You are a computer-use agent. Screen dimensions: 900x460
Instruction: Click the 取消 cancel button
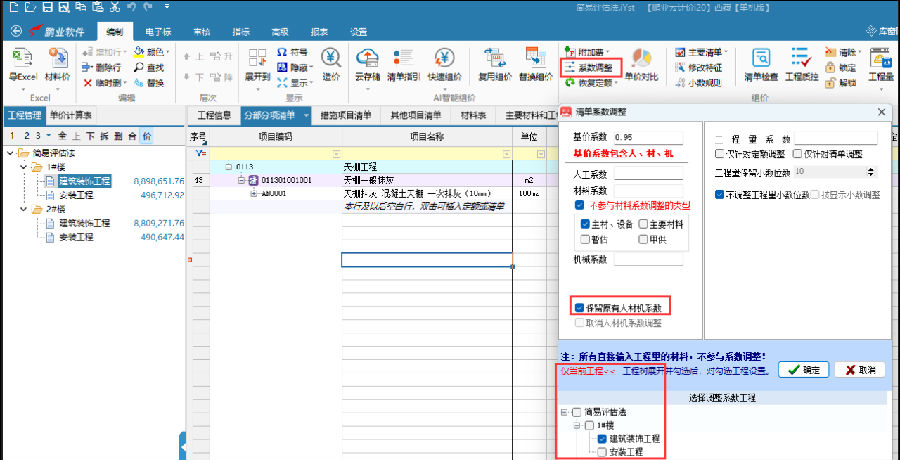tap(857, 370)
